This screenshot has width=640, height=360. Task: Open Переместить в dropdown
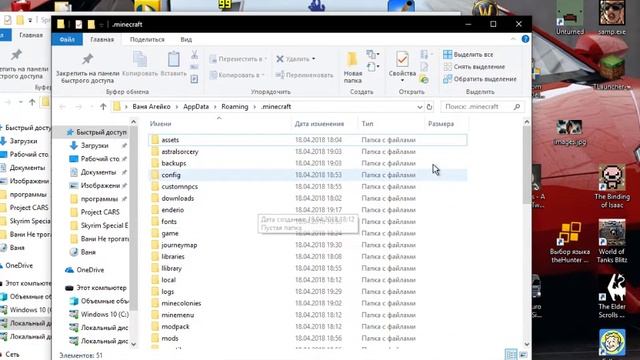(238, 59)
